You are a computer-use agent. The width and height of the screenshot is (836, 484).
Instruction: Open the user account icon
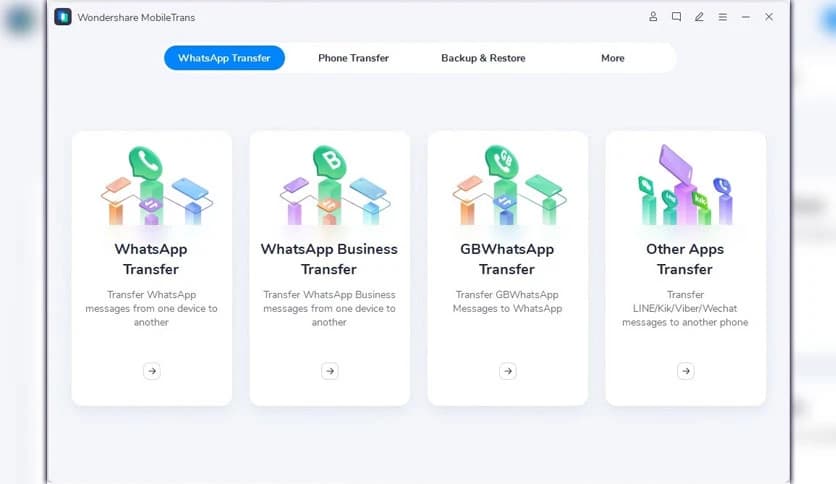(653, 17)
